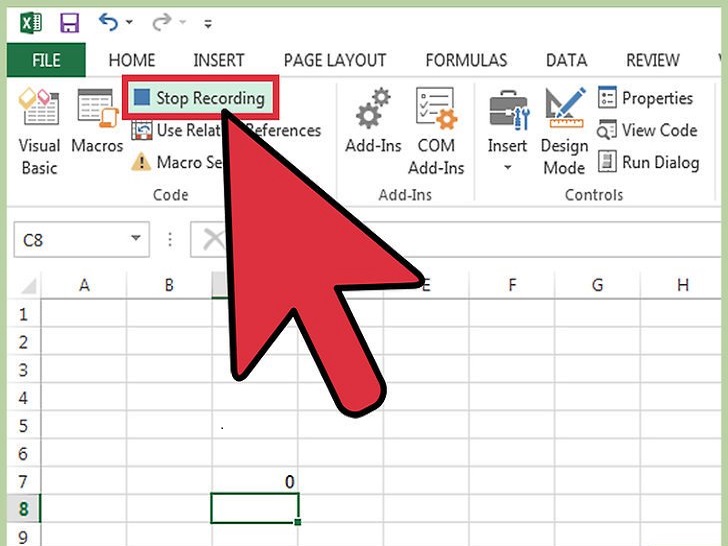Switch to the PAGE LAYOUT tab
The width and height of the screenshot is (728, 546).
tap(335, 60)
